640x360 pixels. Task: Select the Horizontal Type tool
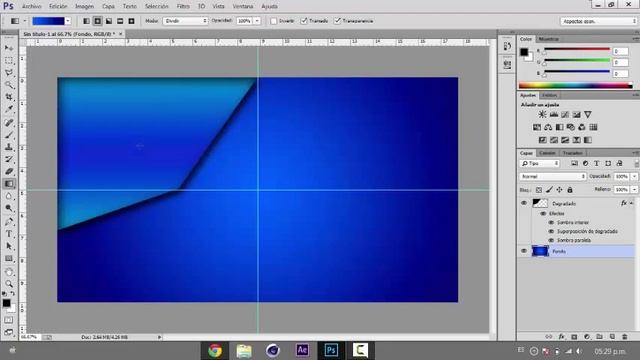(9, 234)
